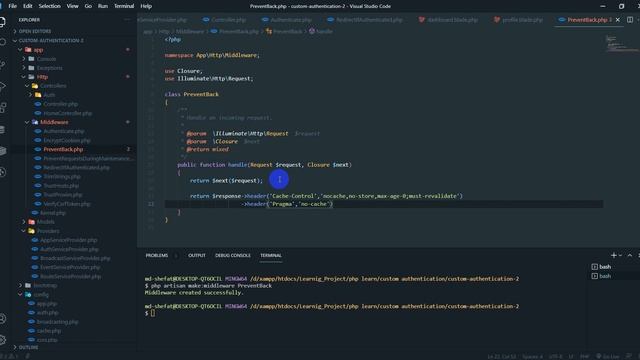The width and height of the screenshot is (640, 360).
Task: Collapse the Middleware folder
Action: pyautogui.click(x=54, y=122)
